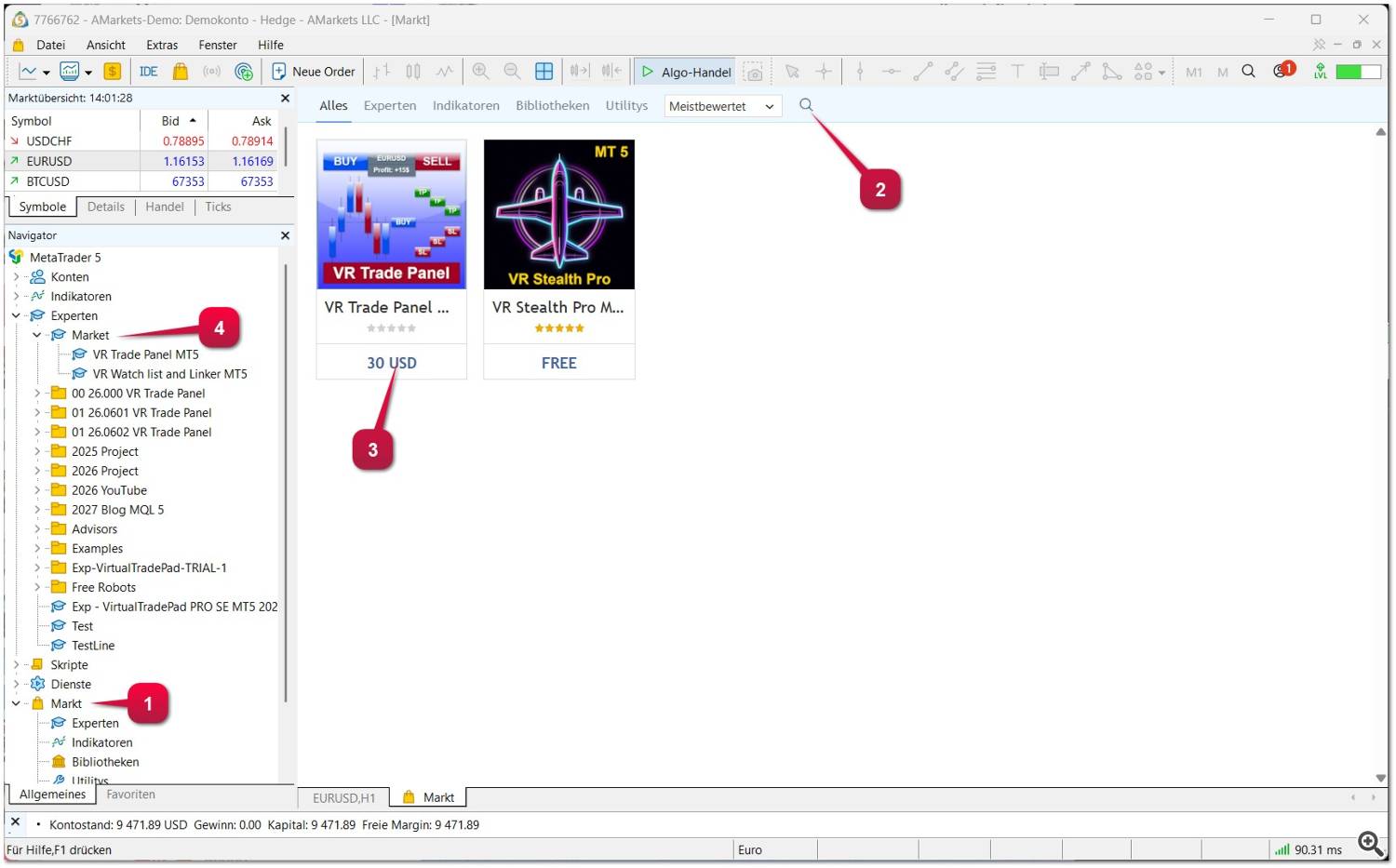Toggle chart shift from right edge

click(x=611, y=72)
